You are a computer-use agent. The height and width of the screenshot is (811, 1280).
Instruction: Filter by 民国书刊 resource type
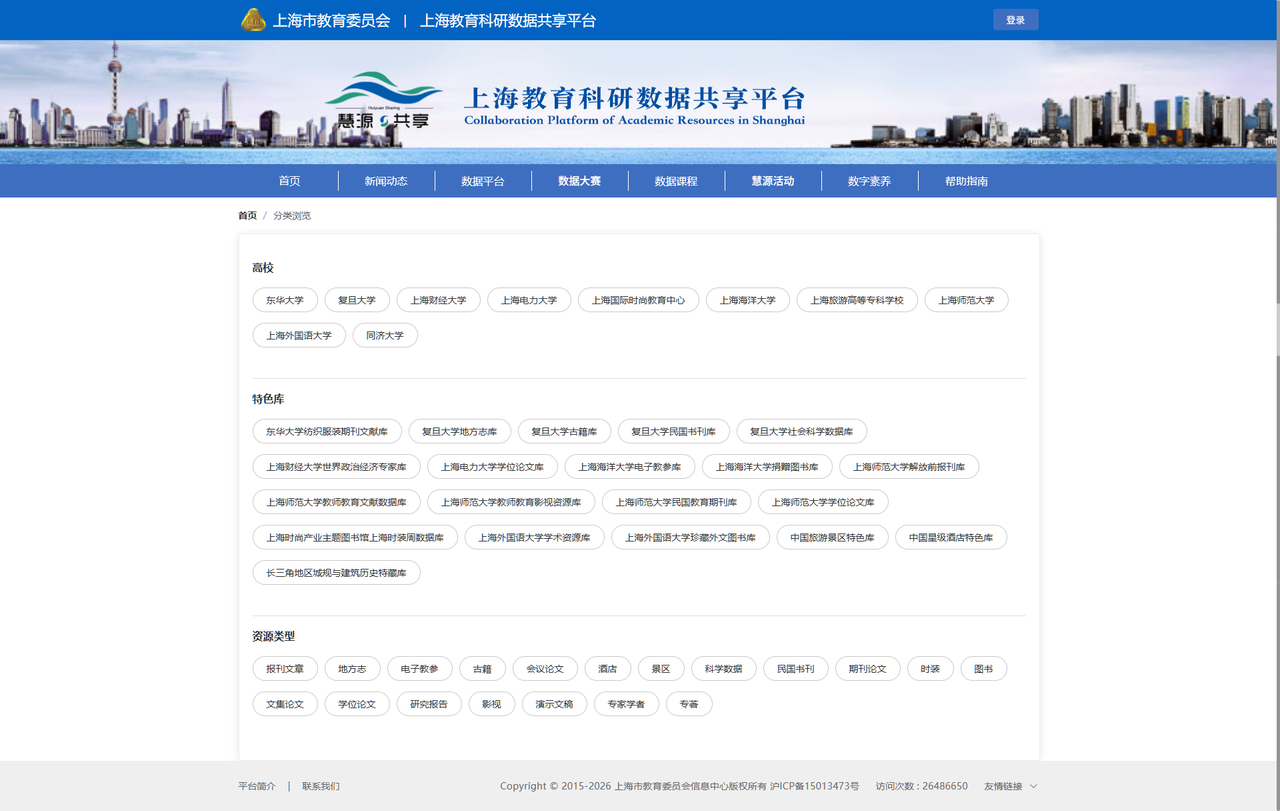click(796, 668)
